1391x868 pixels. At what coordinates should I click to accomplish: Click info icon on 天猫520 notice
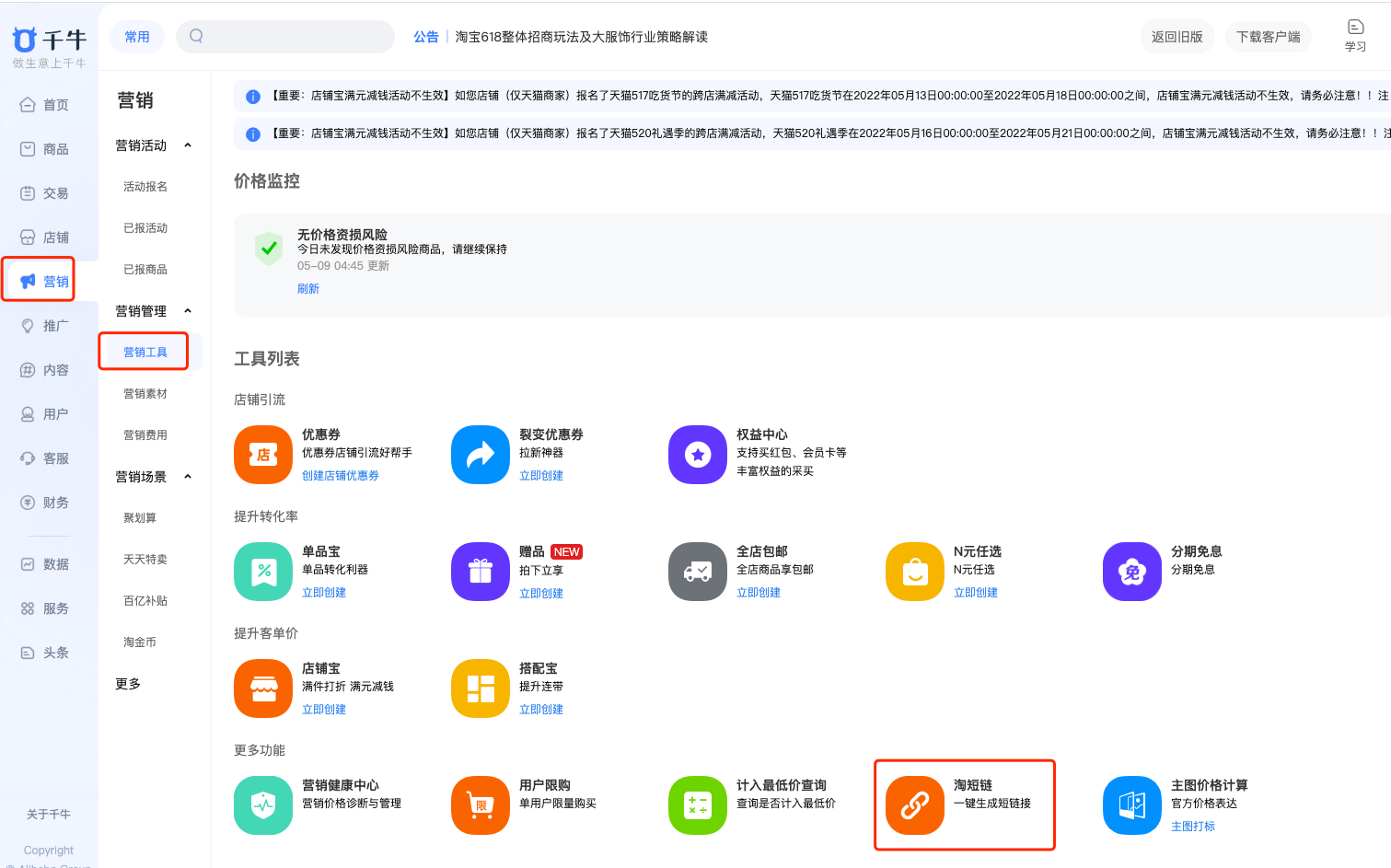253,134
